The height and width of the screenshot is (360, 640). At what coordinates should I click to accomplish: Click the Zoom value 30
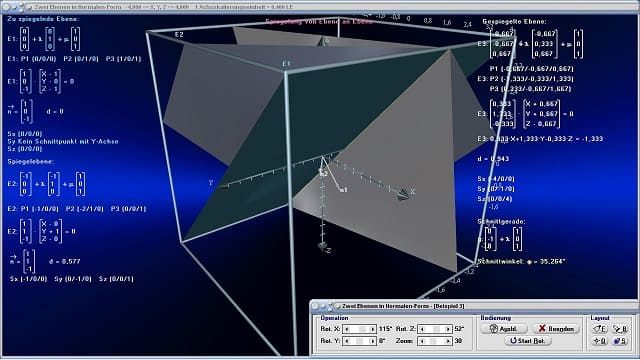(x=458, y=341)
